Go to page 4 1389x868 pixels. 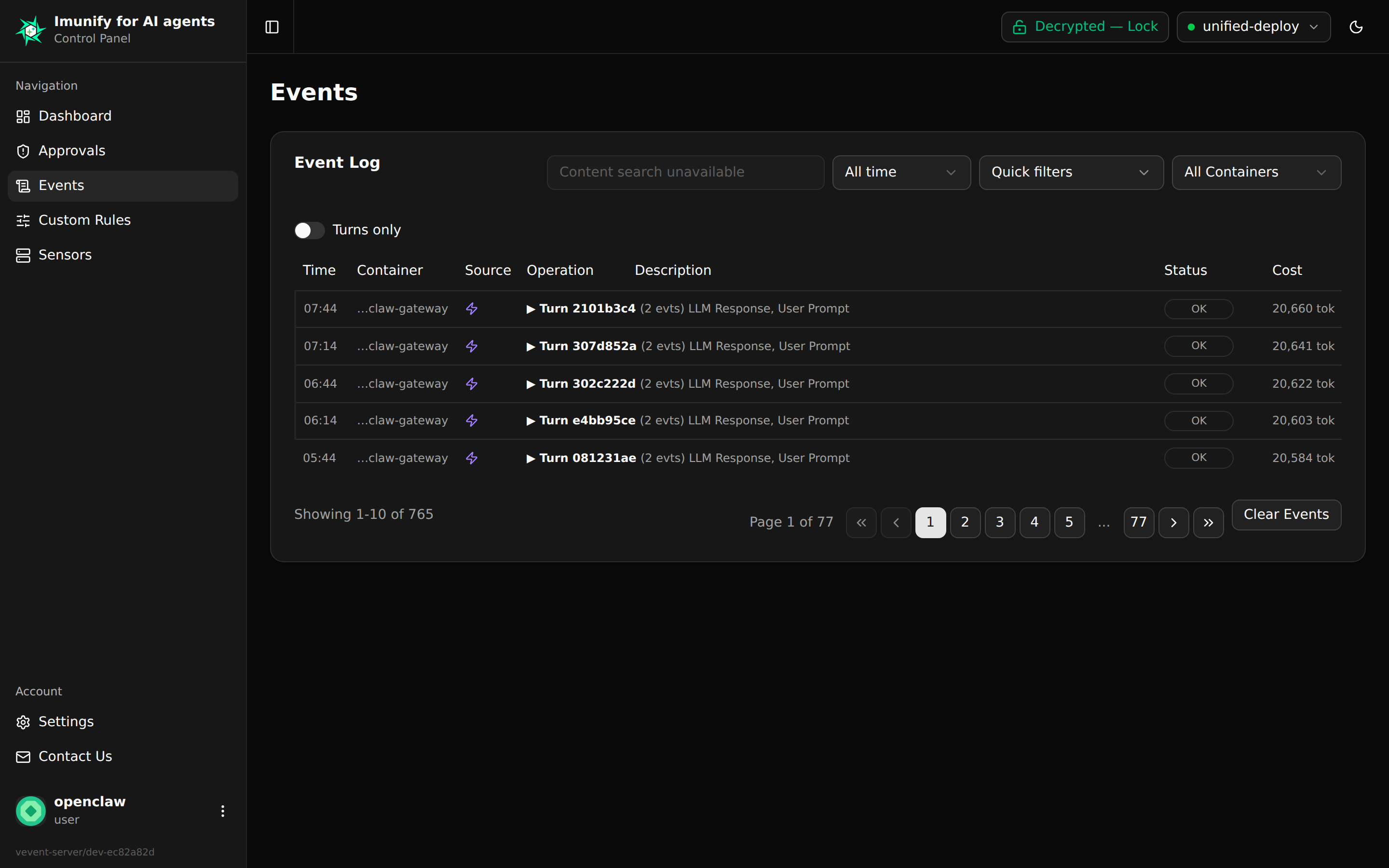(x=1035, y=522)
